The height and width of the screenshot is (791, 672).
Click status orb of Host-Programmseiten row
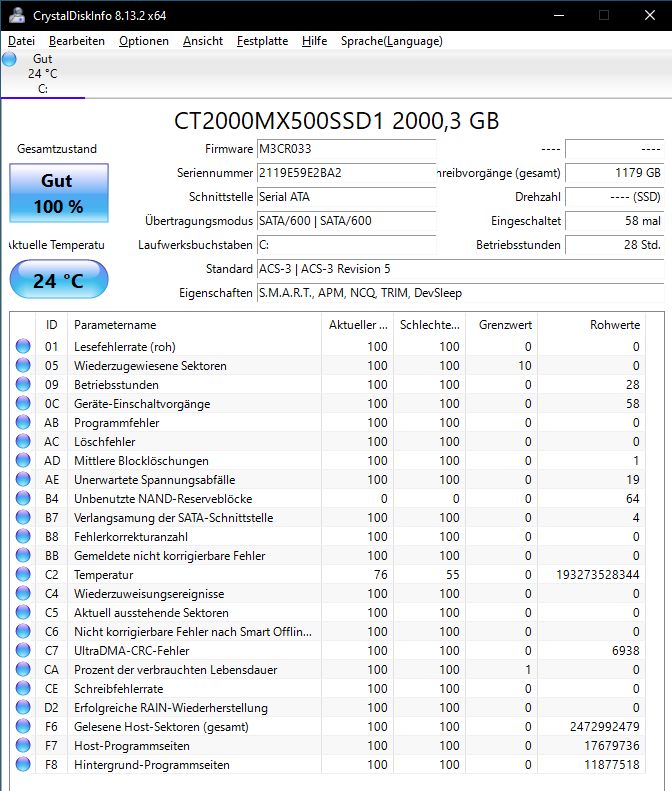click(23, 745)
